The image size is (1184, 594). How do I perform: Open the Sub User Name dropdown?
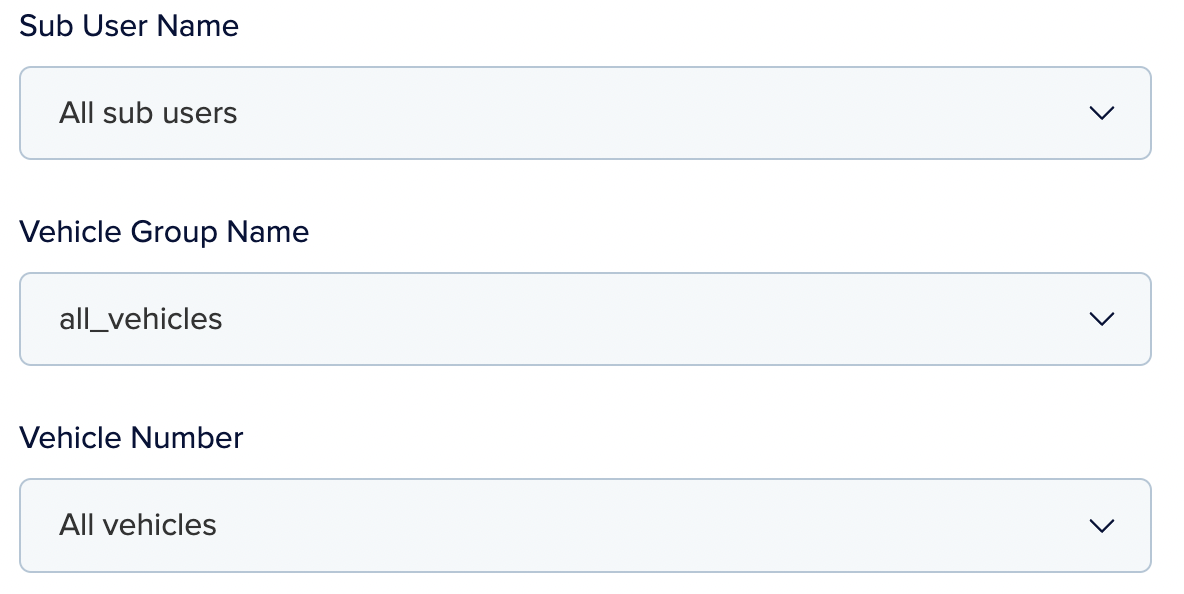point(585,113)
